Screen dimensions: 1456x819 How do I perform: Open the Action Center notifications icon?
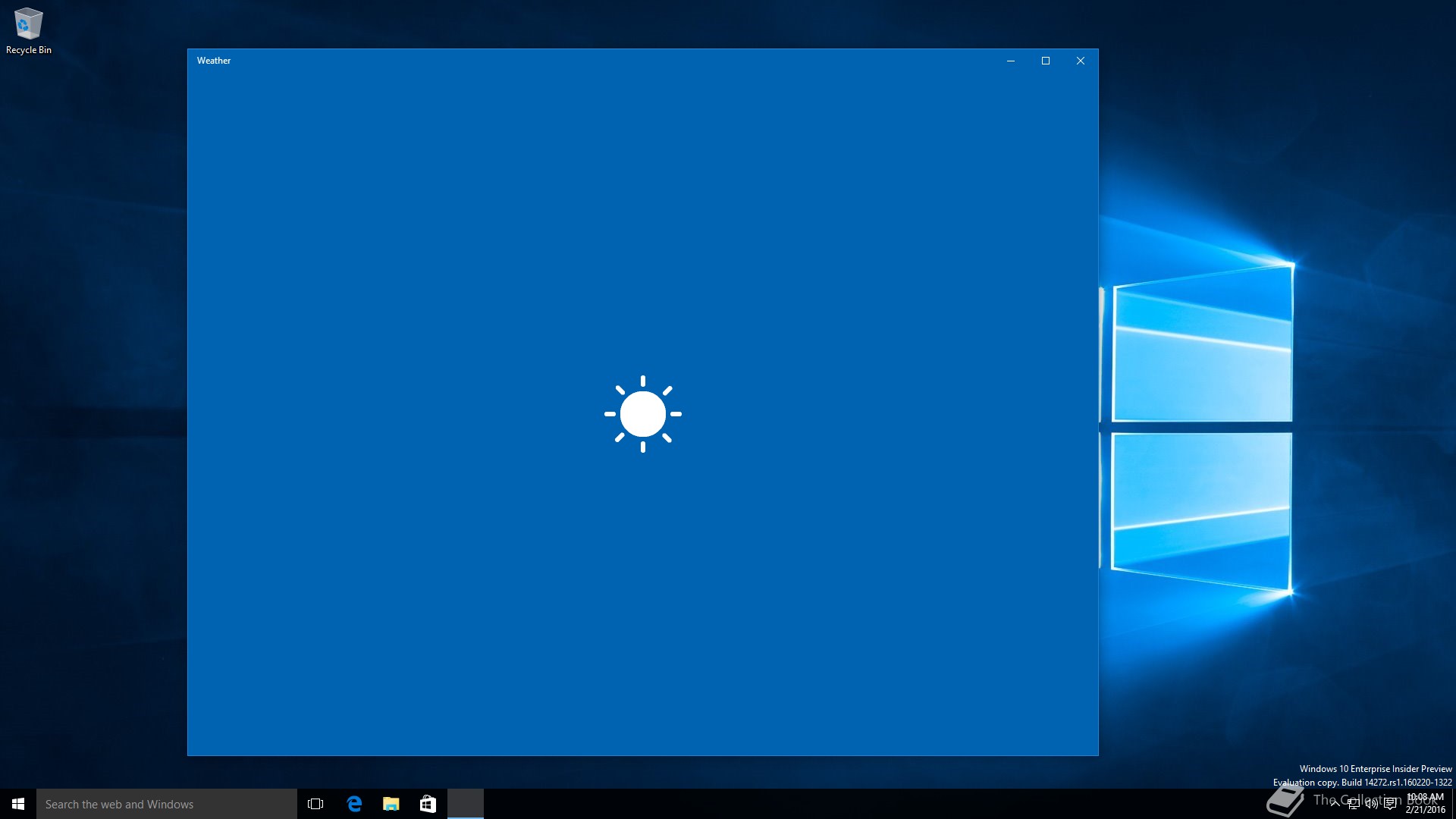1390,805
